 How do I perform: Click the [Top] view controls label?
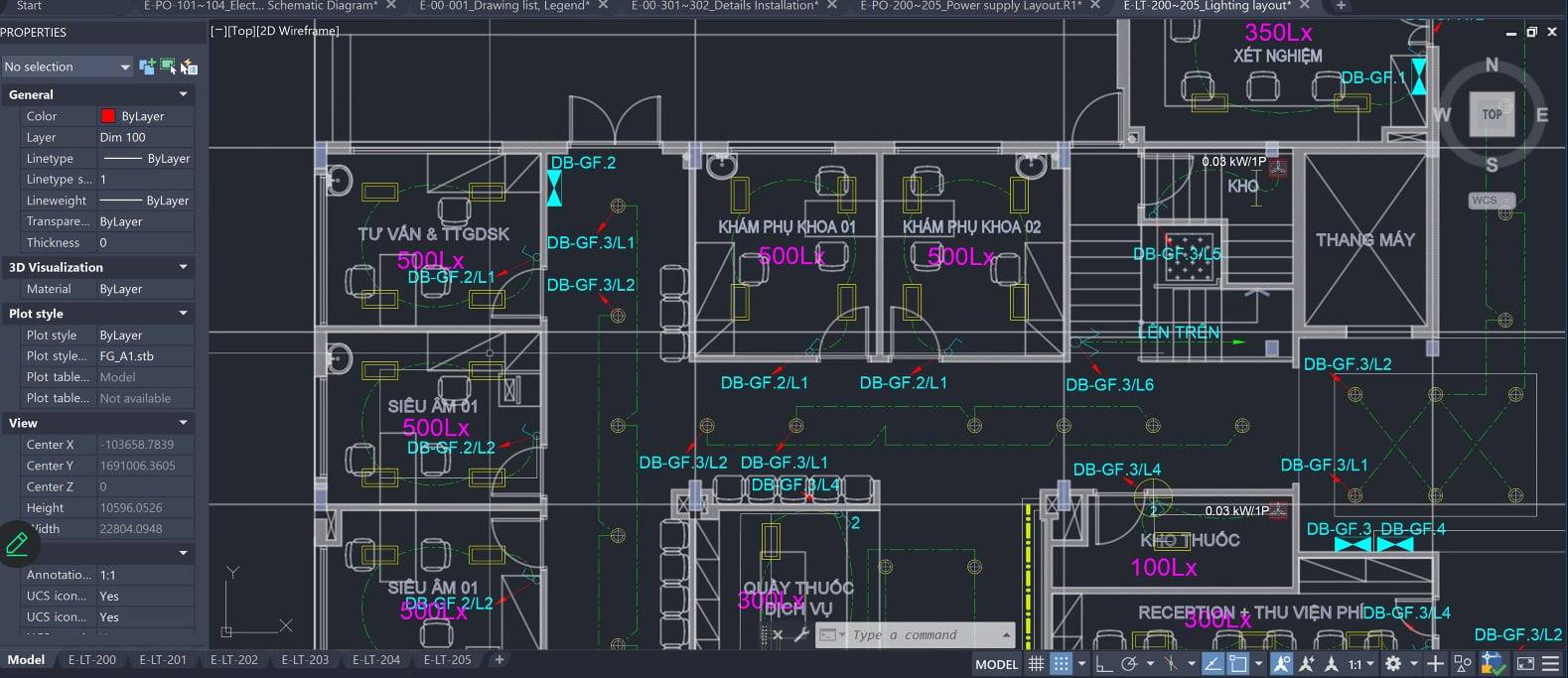click(240, 31)
